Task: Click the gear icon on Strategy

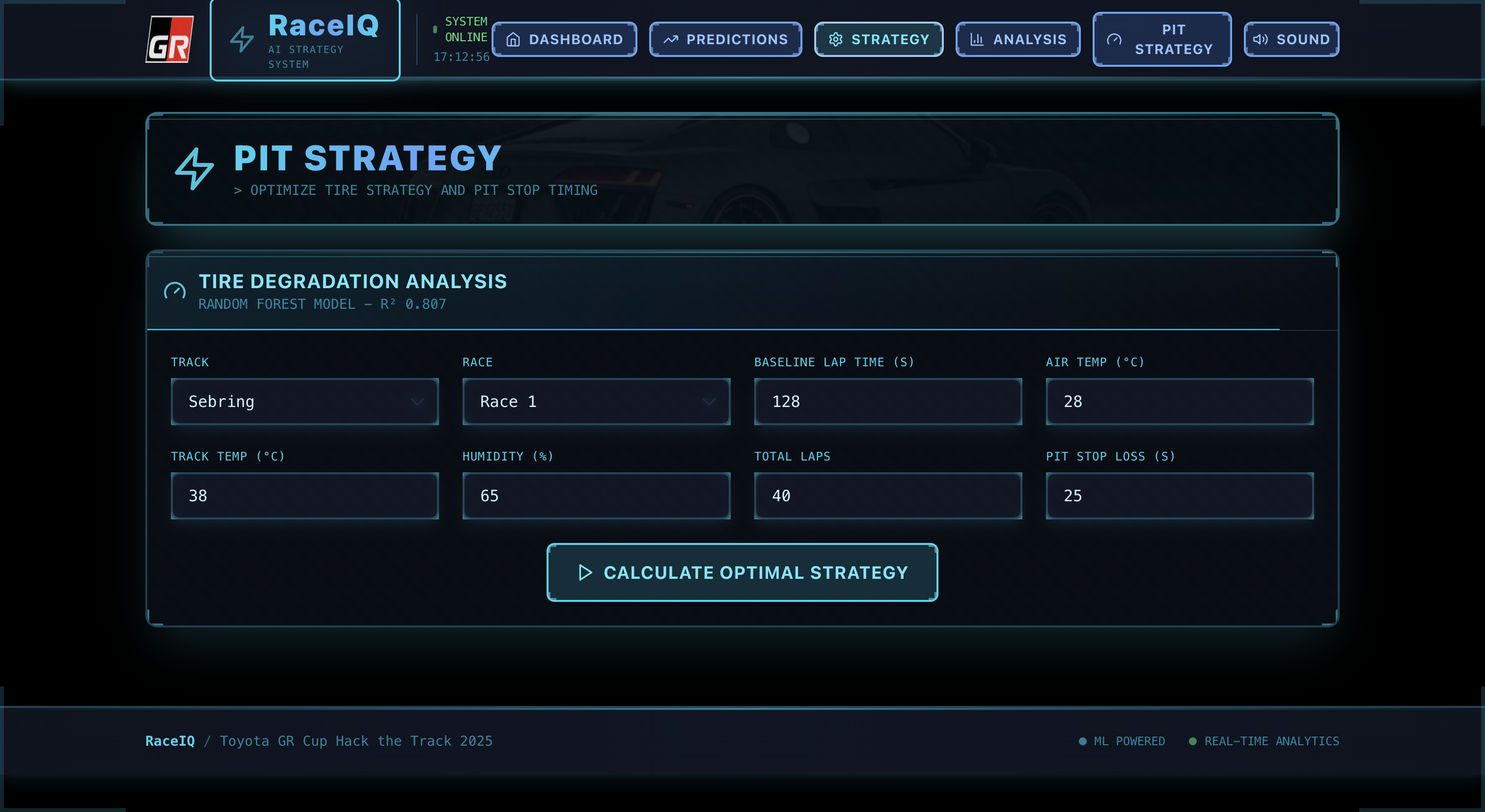Action: pyautogui.click(x=835, y=39)
